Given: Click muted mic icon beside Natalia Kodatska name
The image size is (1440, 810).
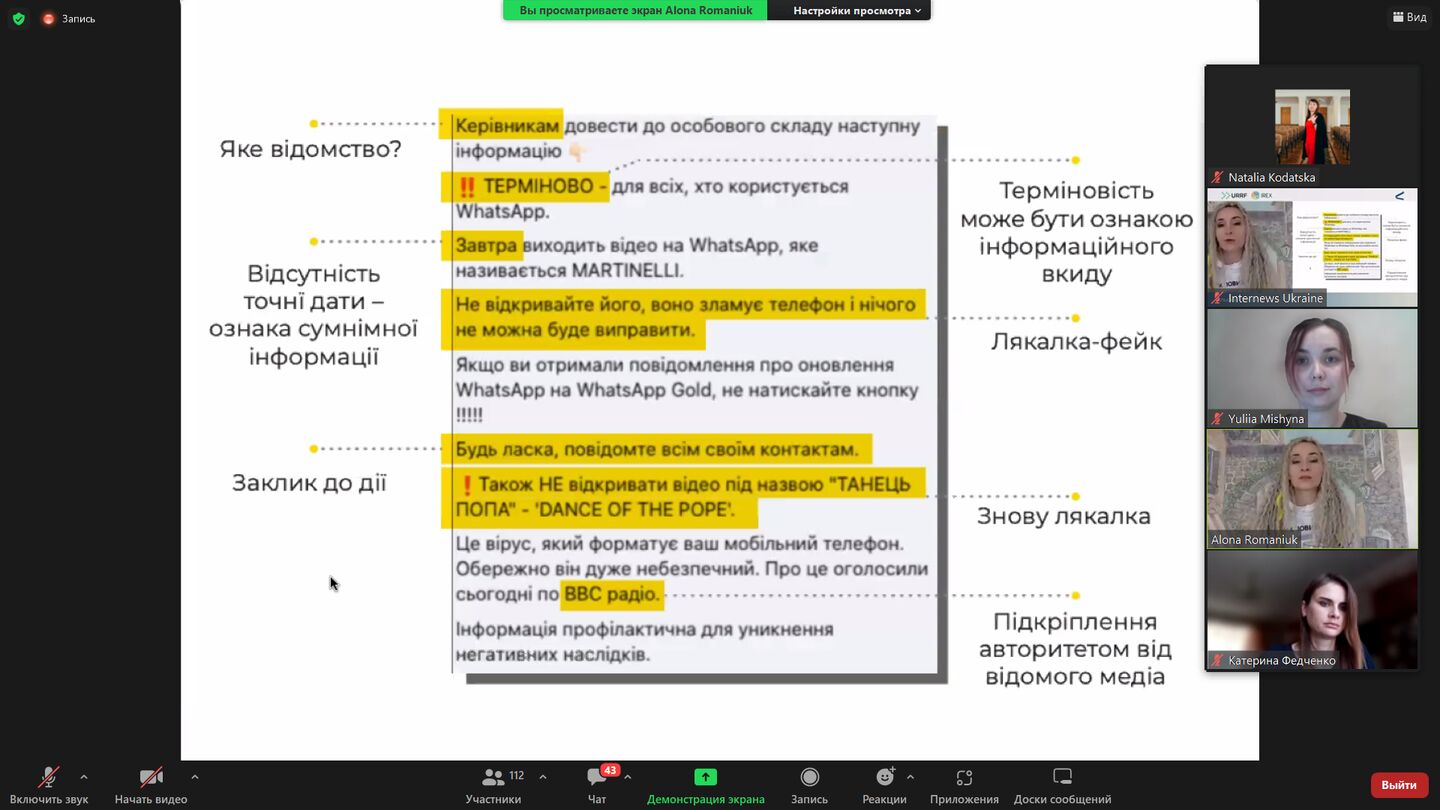Looking at the screenshot, I should [1218, 177].
